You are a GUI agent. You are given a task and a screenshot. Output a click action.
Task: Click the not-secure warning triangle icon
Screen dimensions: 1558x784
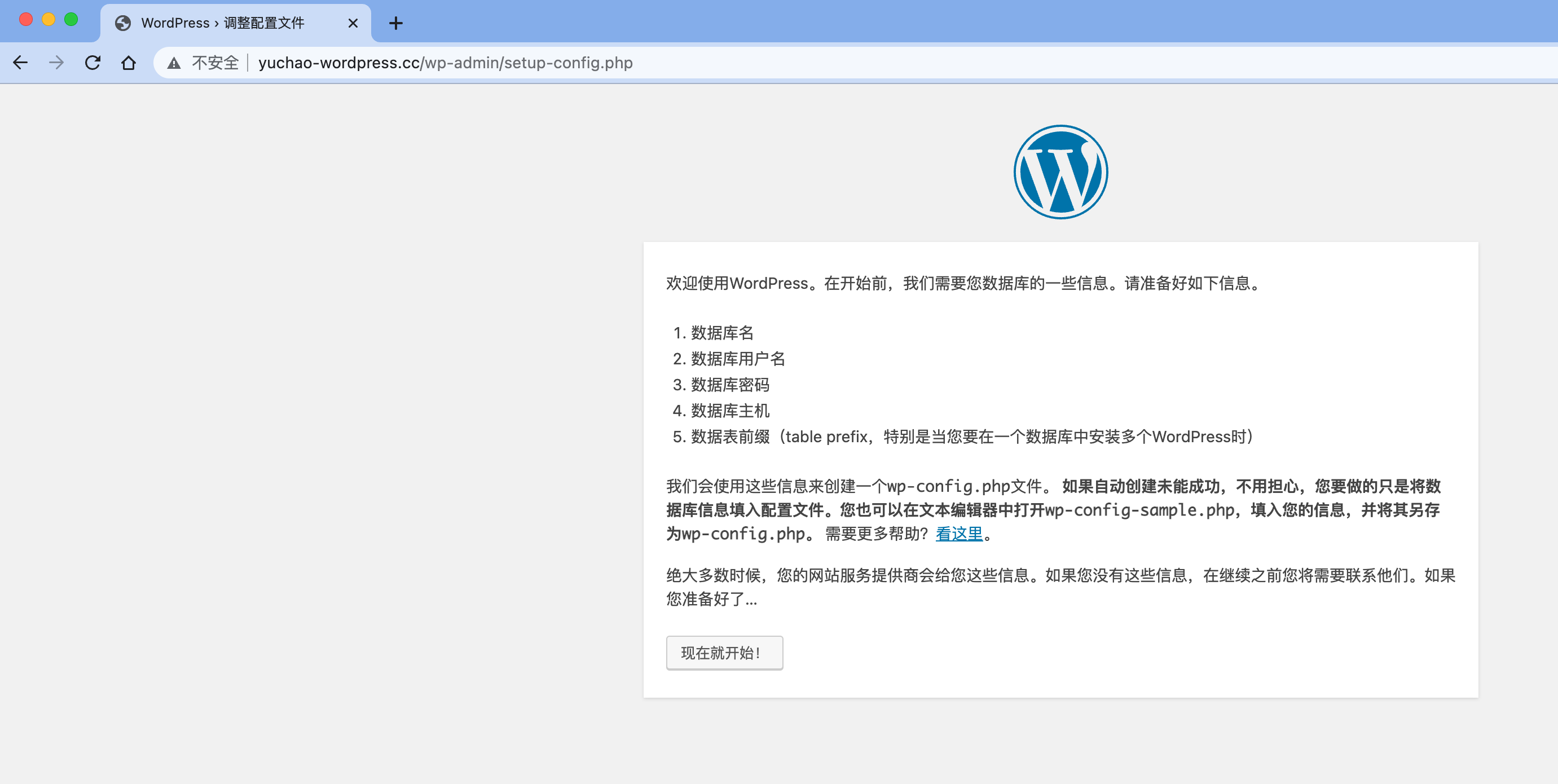pos(174,63)
